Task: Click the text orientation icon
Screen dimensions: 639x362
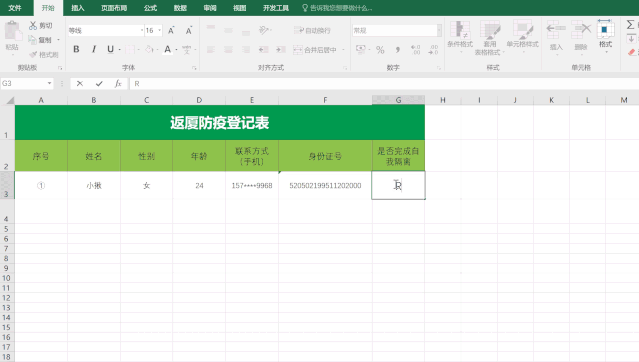Action: (264, 30)
